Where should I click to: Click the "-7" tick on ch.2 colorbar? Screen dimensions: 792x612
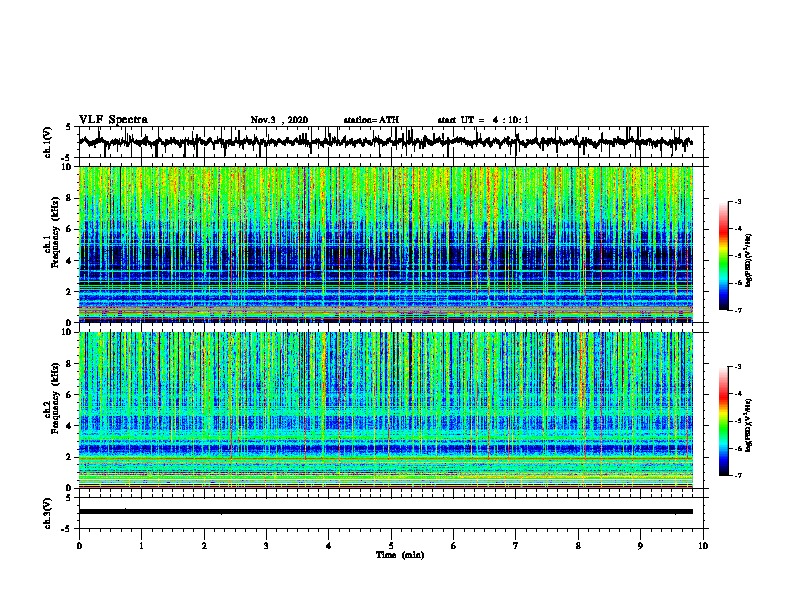pyautogui.click(x=738, y=475)
